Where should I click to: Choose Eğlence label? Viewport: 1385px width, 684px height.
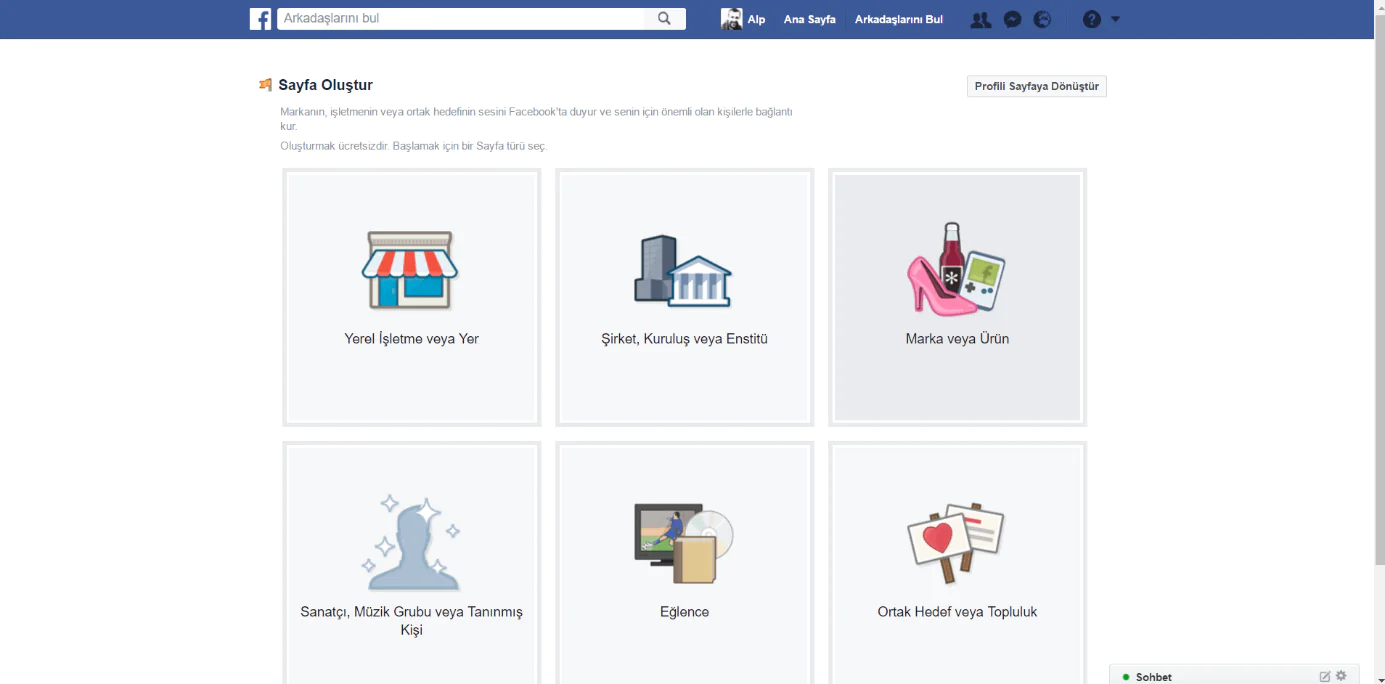pos(684,612)
